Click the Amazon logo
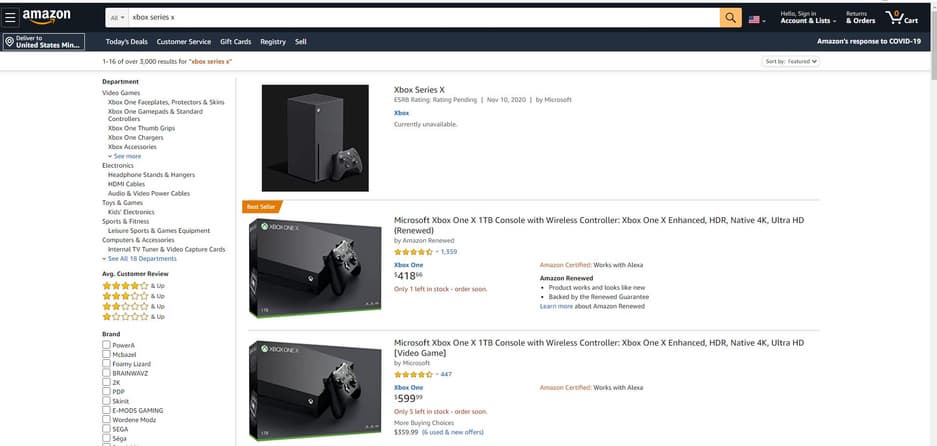937x446 pixels. (x=46, y=17)
